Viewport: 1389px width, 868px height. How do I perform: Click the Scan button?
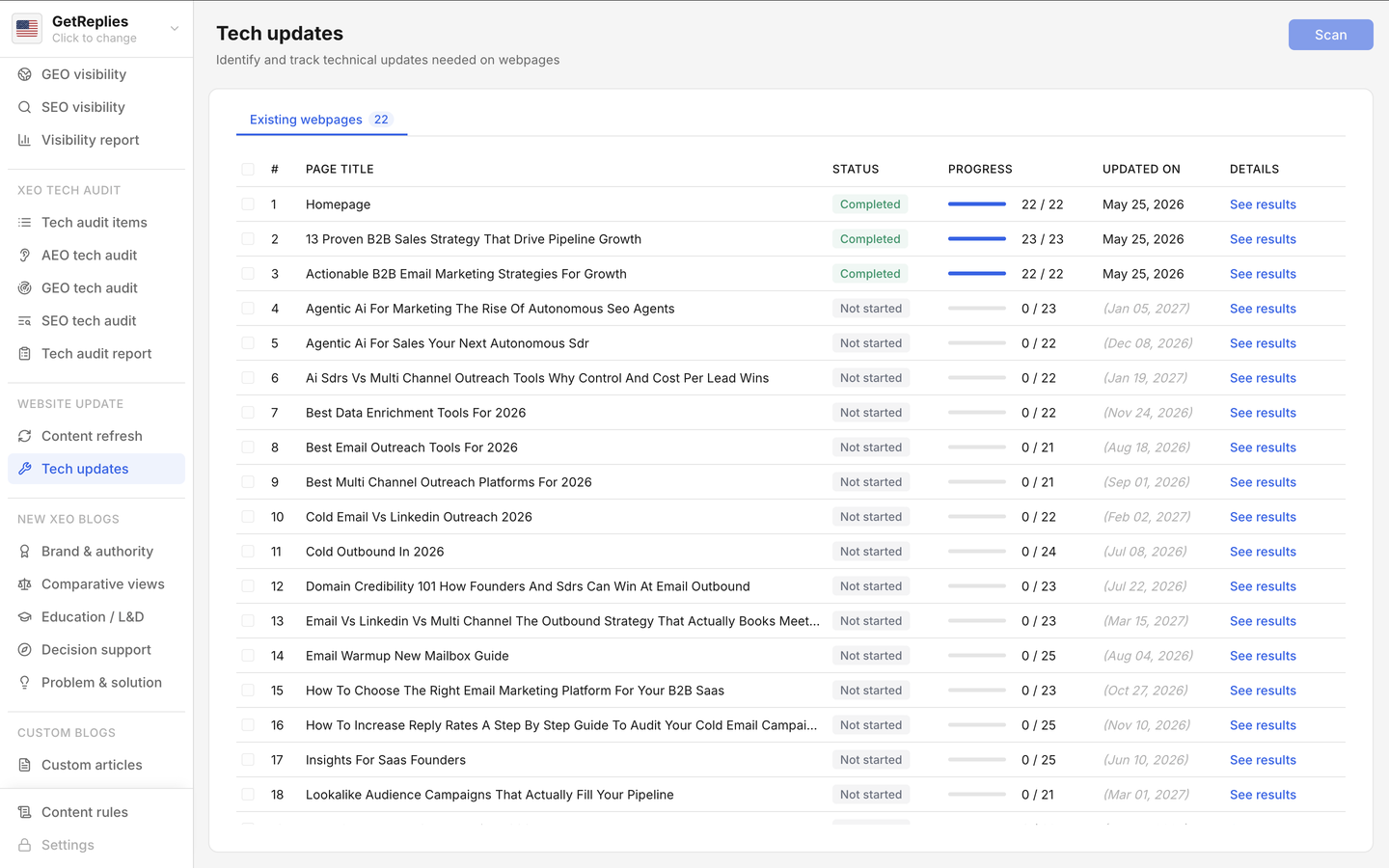[x=1330, y=35]
